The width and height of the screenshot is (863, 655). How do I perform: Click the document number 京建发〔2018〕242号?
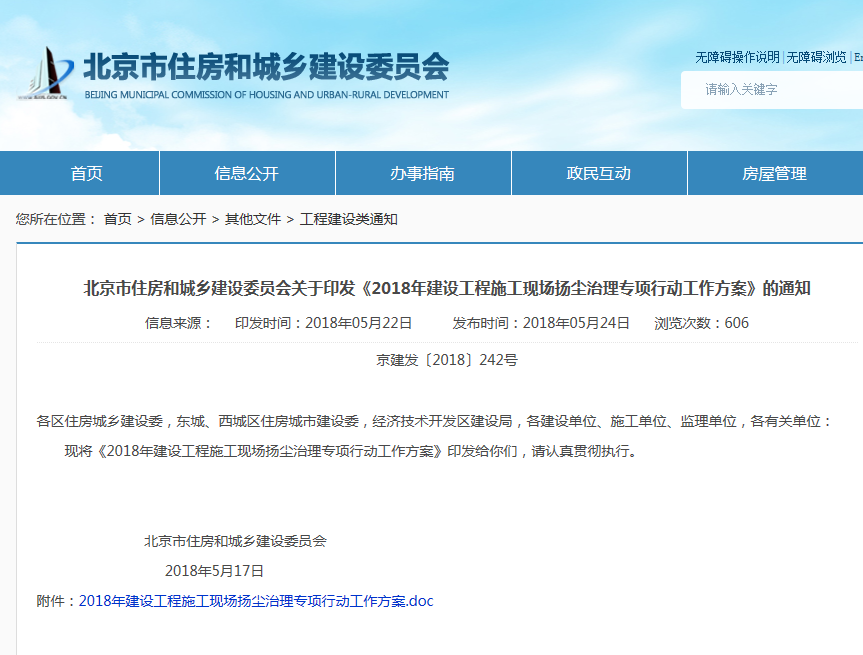[446, 360]
